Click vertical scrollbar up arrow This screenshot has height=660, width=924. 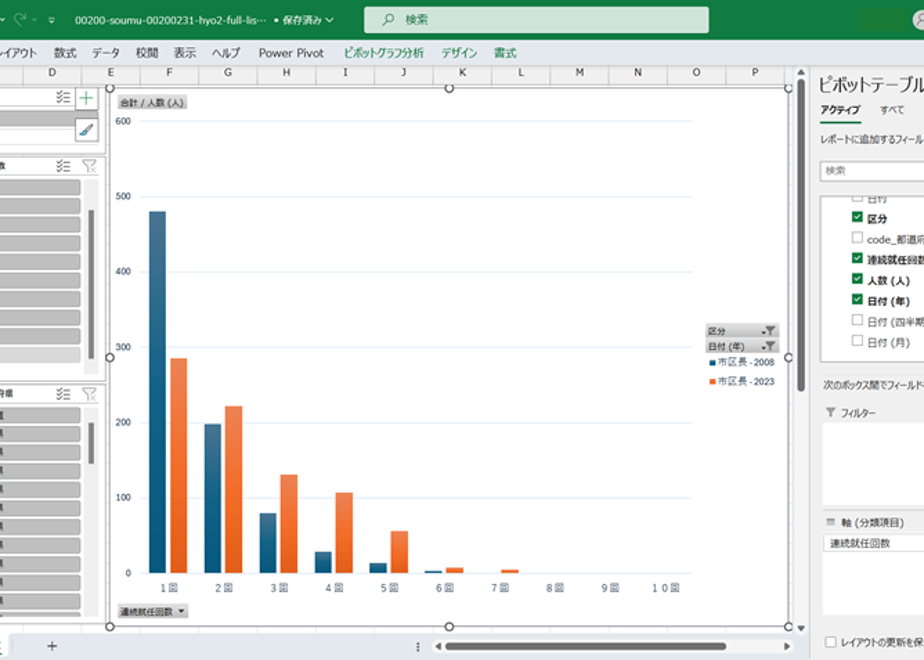(x=801, y=72)
